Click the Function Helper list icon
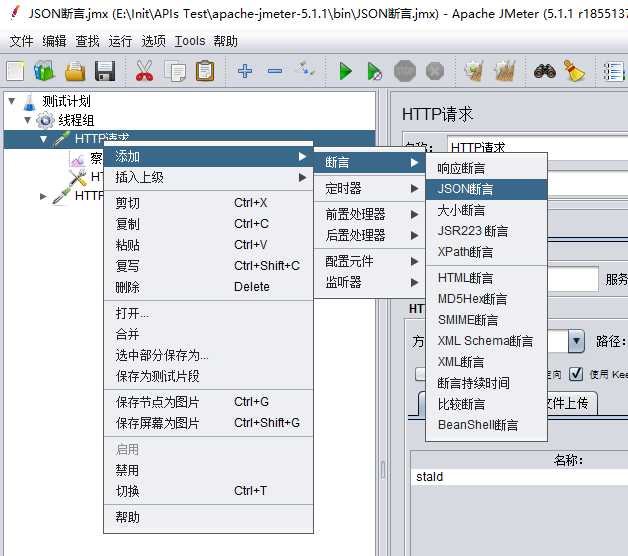The image size is (628, 556). (614, 71)
